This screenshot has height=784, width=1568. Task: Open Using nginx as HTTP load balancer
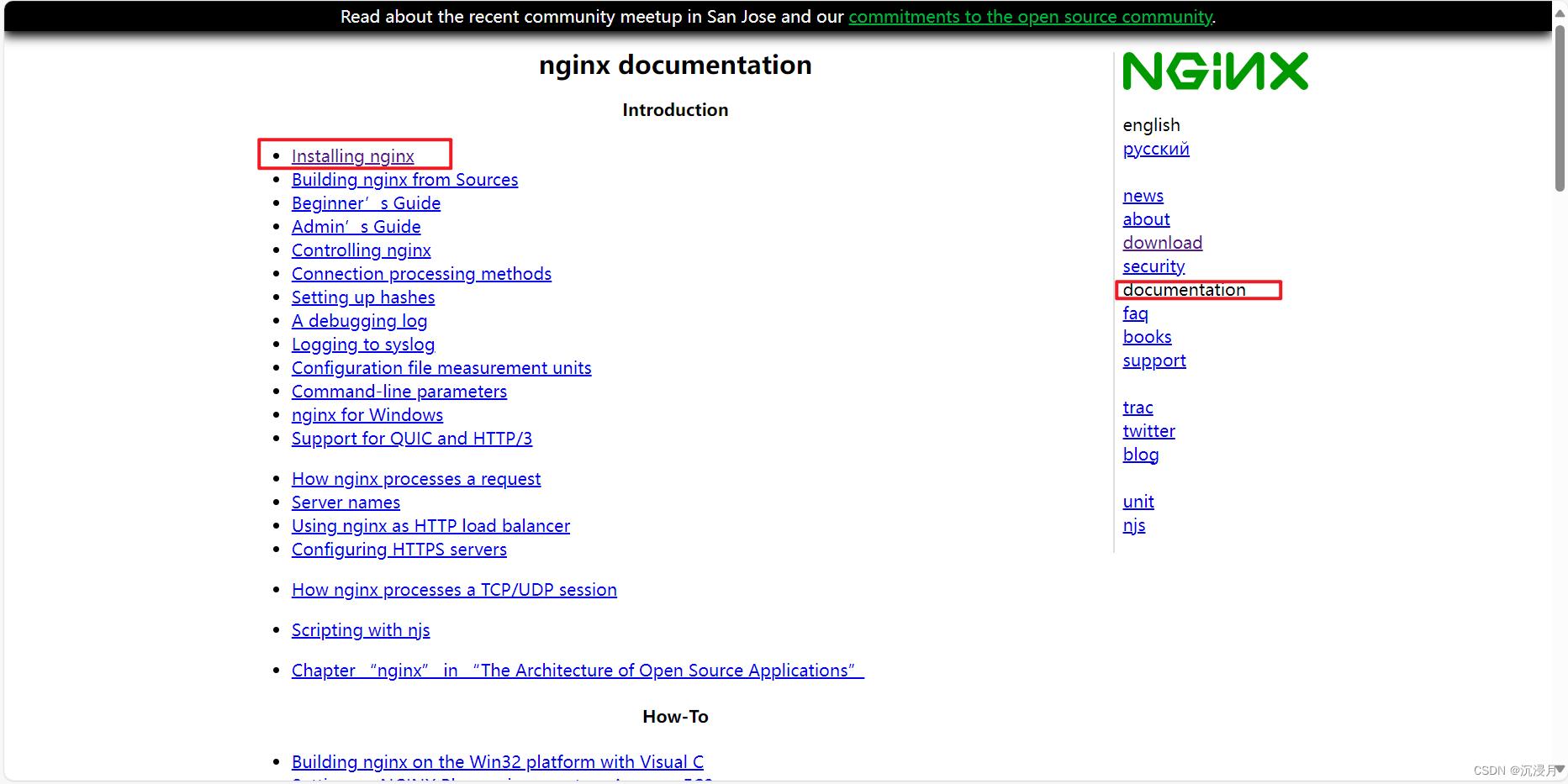(x=430, y=525)
